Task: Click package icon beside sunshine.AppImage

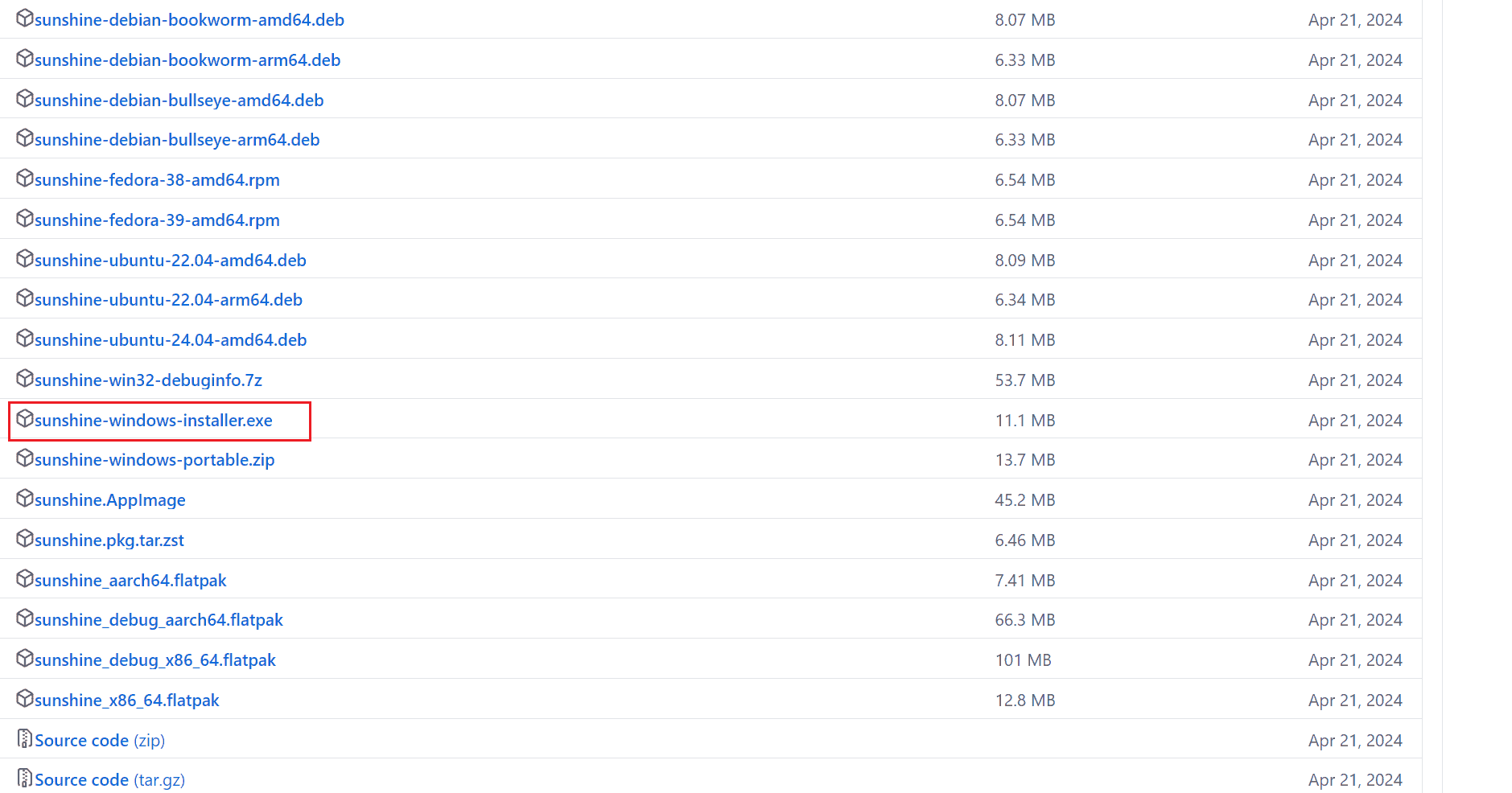Action: tap(25, 498)
